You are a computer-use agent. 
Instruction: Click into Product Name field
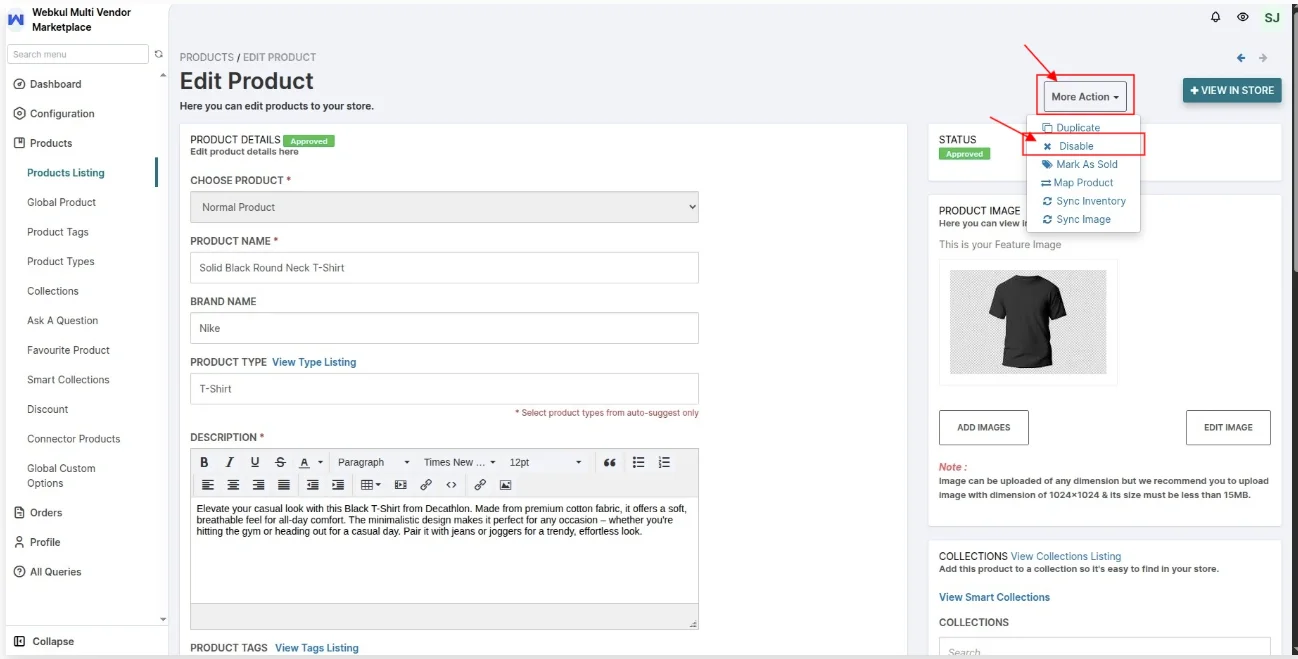(444, 268)
